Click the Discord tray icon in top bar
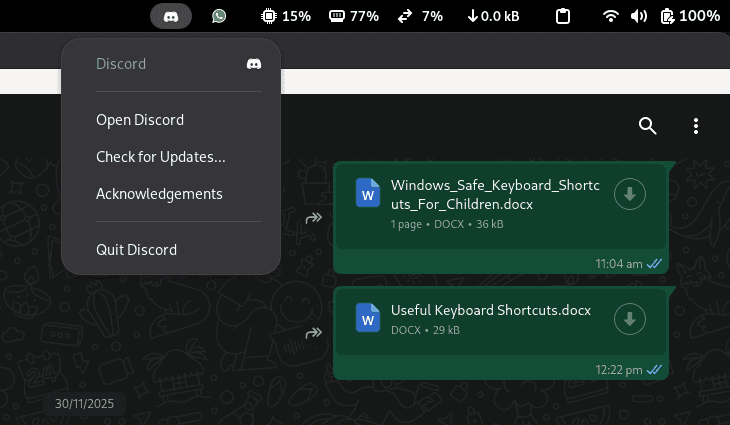The width and height of the screenshot is (730, 425). pos(170,16)
